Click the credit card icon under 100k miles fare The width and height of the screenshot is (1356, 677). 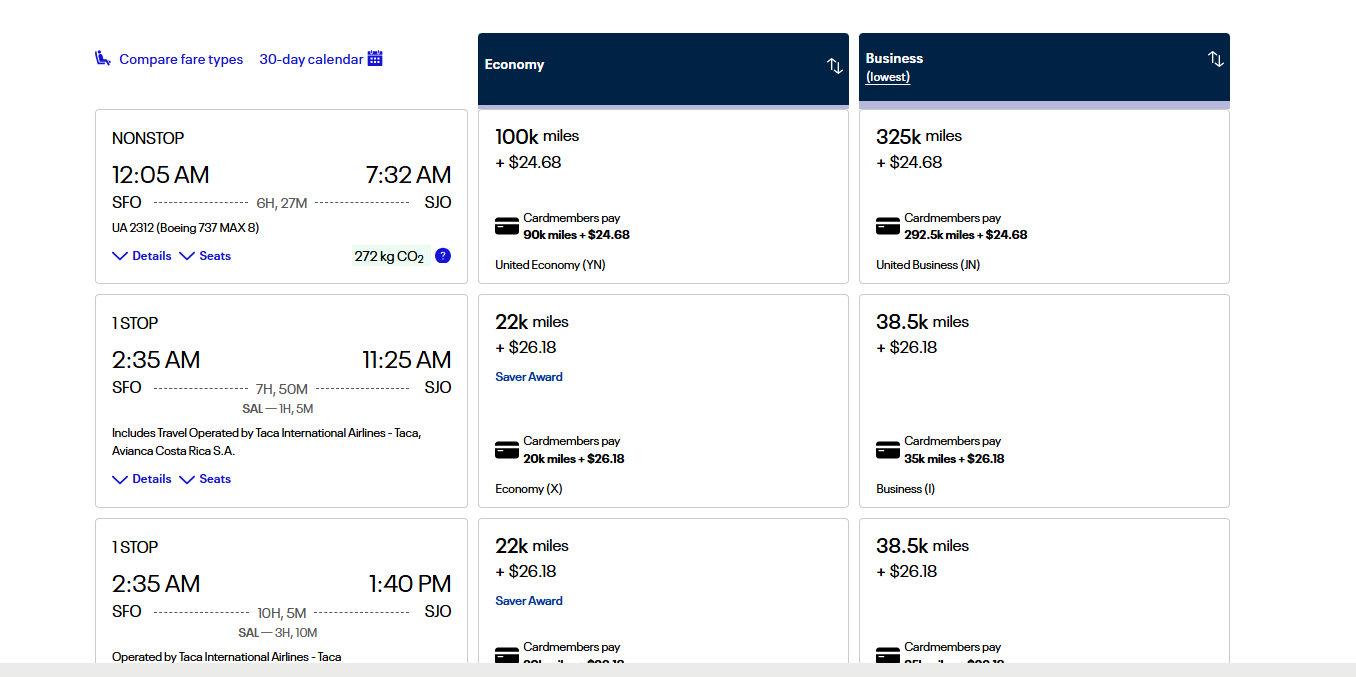pos(506,226)
